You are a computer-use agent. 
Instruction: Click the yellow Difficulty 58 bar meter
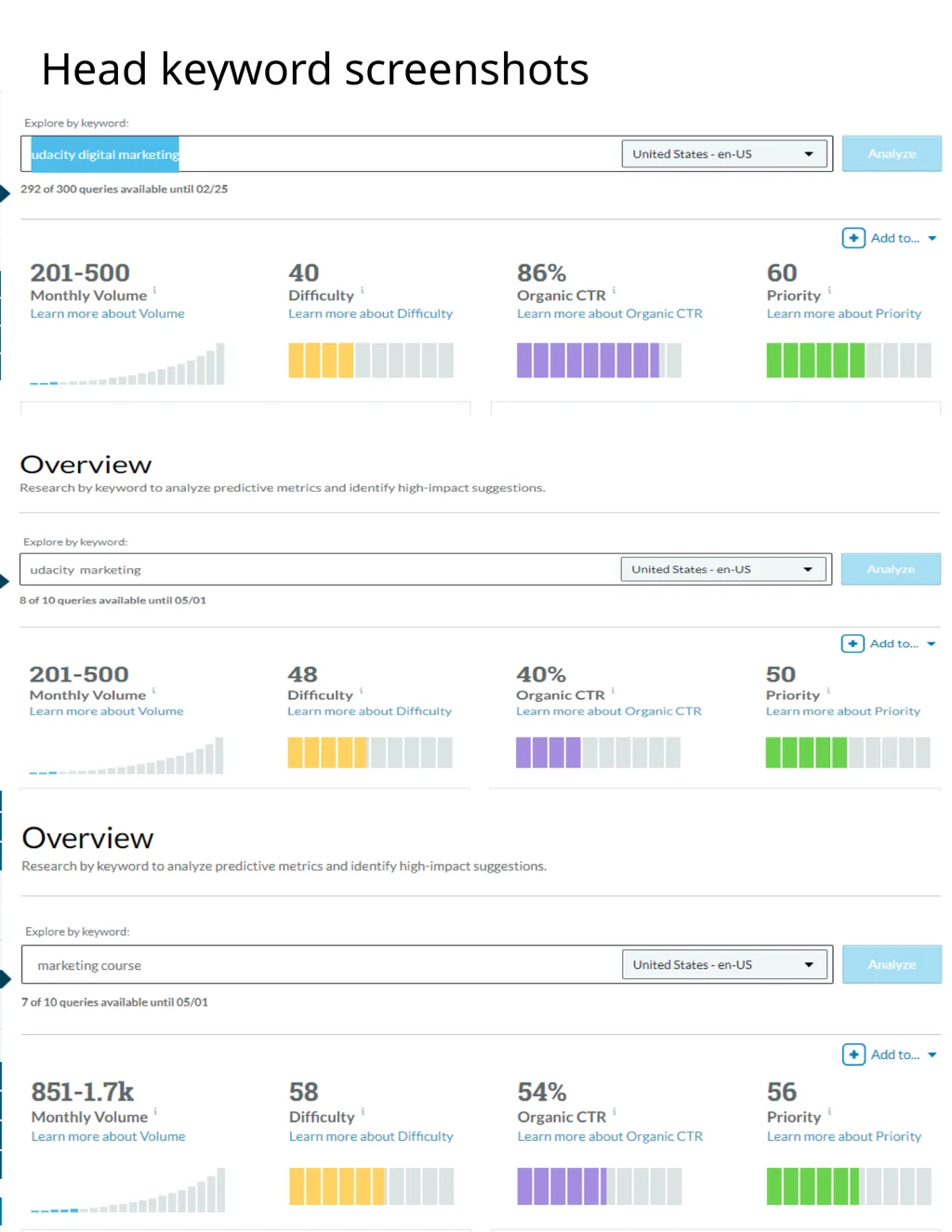click(372, 1186)
